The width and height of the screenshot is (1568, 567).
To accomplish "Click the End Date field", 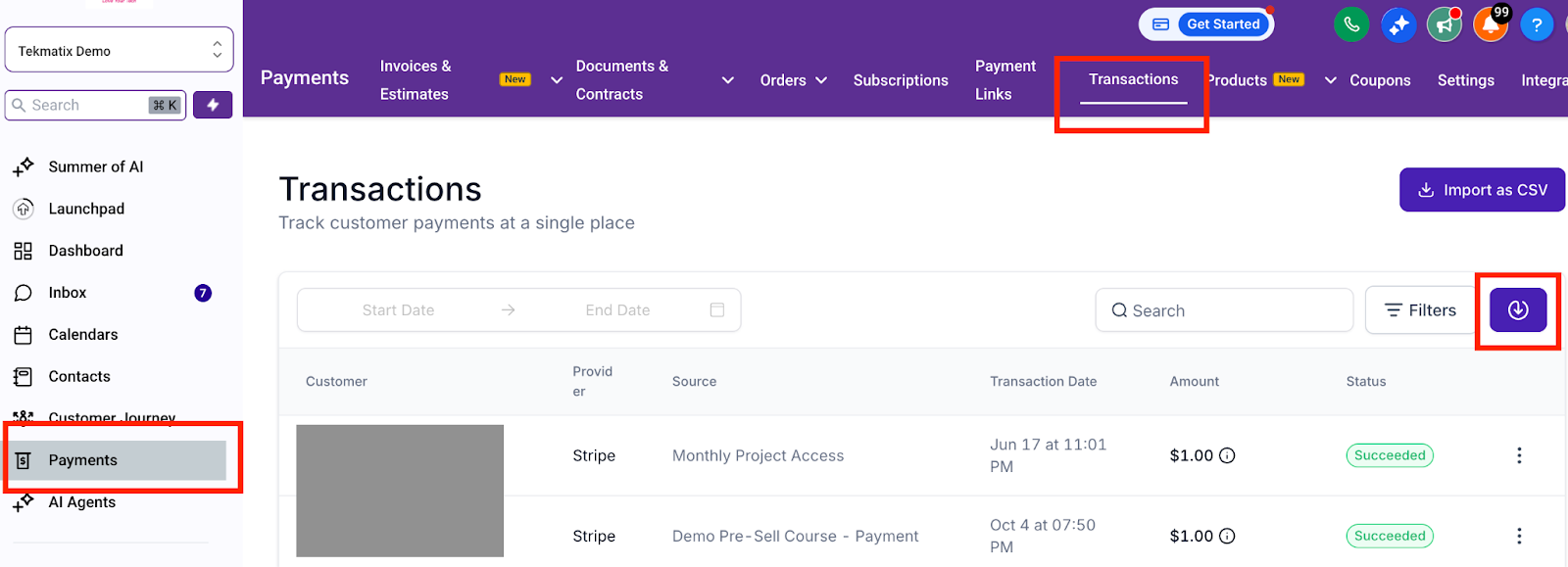I will click(617, 309).
